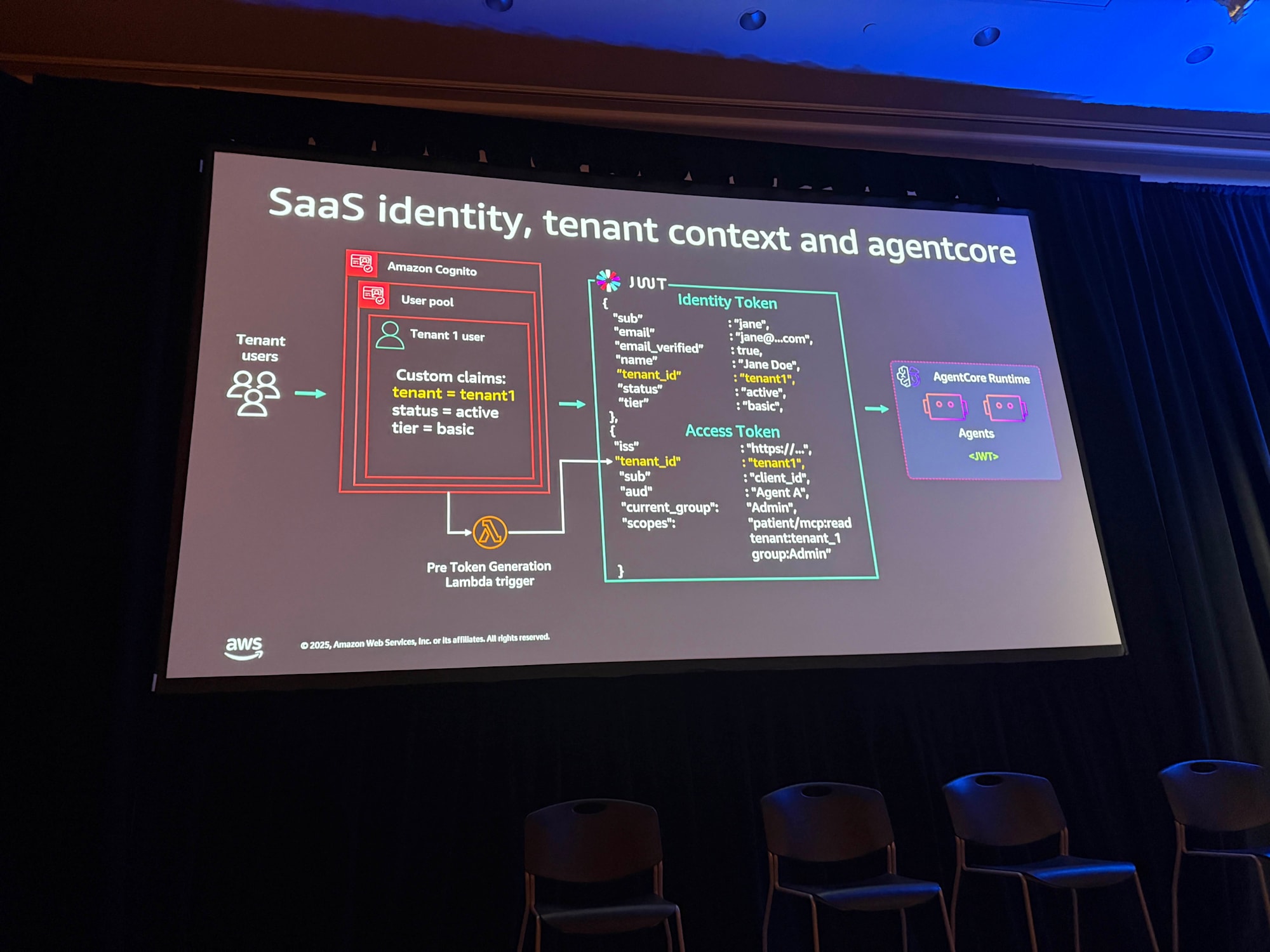Click the green <JWT> label under Agents

[x=983, y=456]
